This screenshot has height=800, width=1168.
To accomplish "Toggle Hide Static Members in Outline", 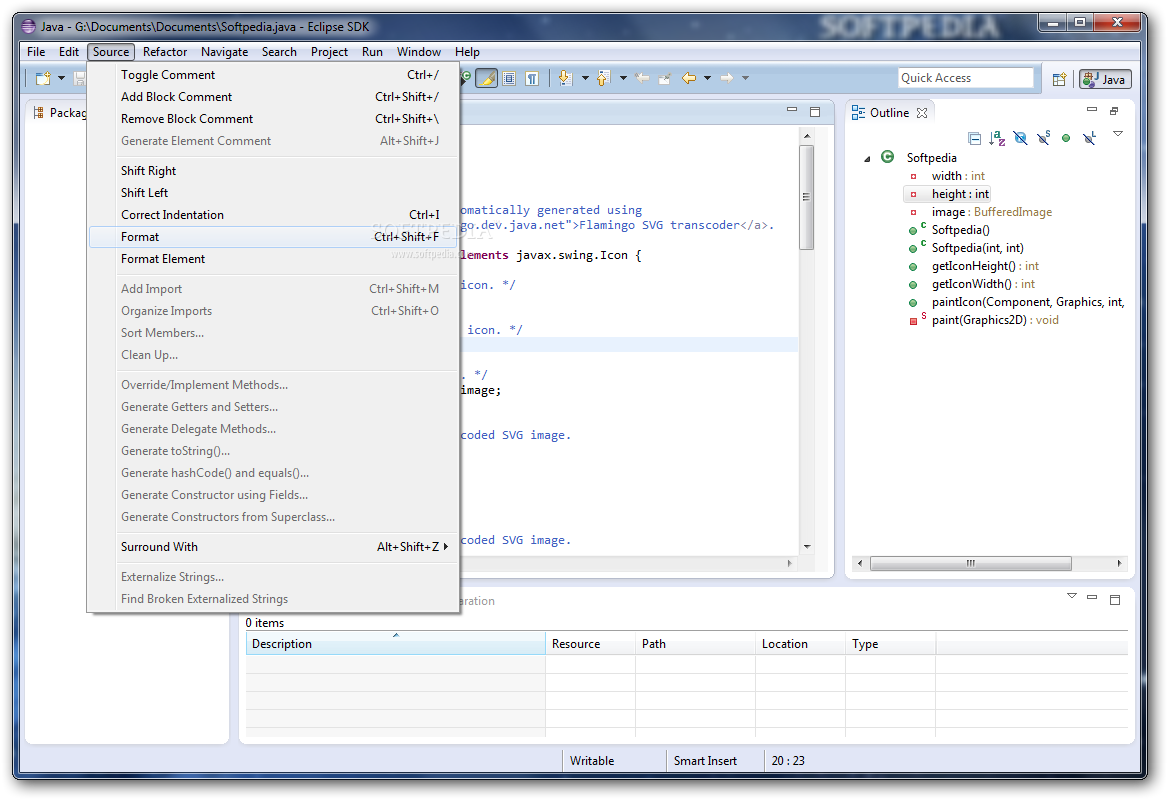I will [x=1044, y=138].
